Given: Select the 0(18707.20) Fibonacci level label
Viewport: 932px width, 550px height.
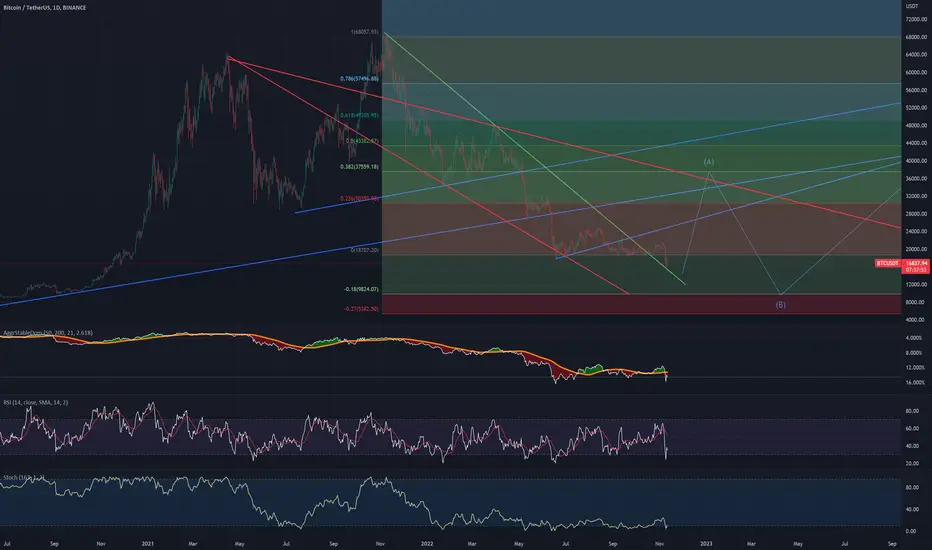Looking at the screenshot, I should [364, 250].
